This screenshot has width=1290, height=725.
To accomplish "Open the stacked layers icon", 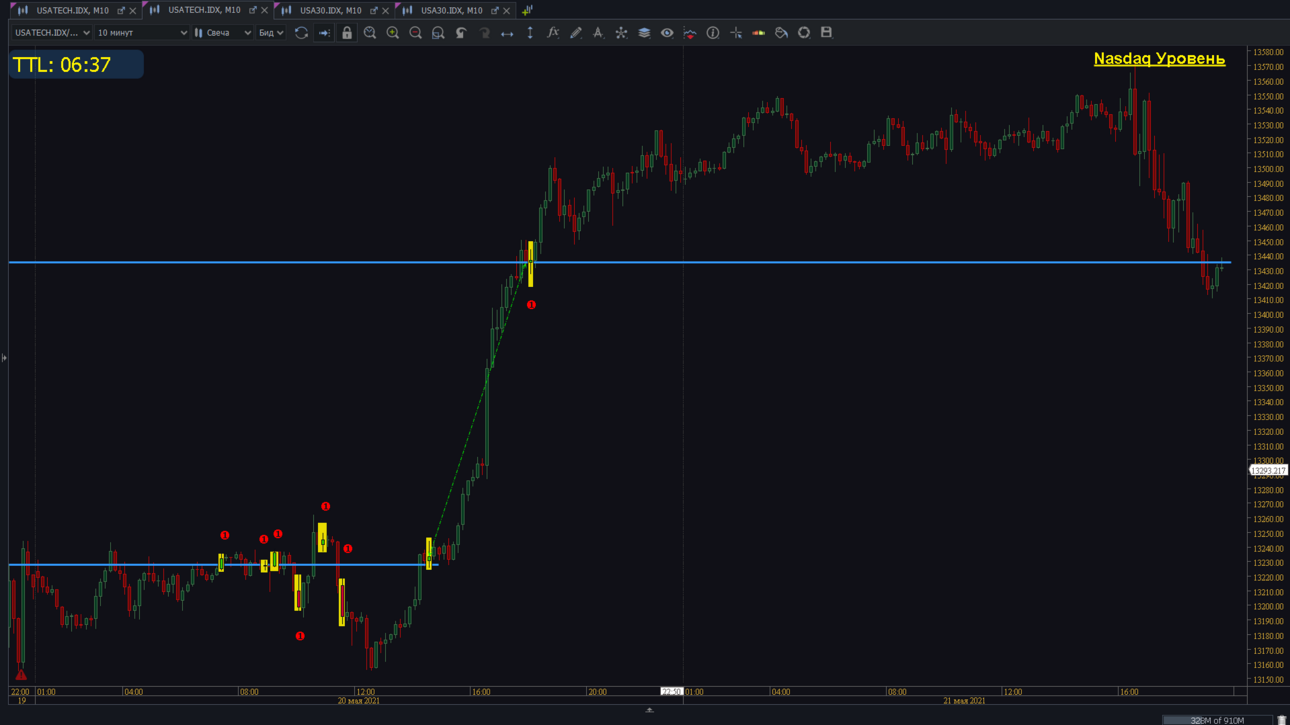I will click(x=644, y=33).
